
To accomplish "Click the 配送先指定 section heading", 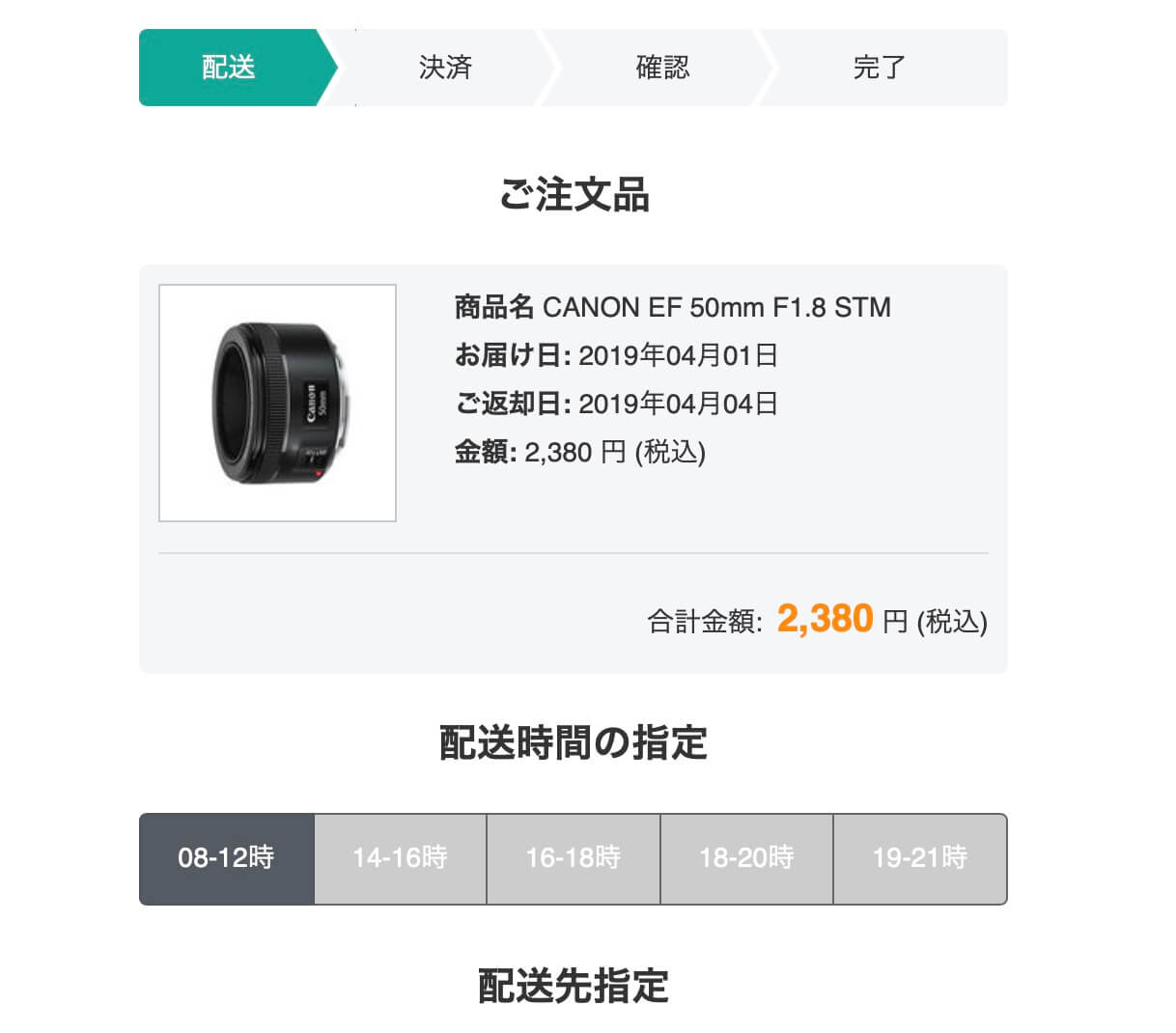I will pyautogui.click(x=574, y=987).
